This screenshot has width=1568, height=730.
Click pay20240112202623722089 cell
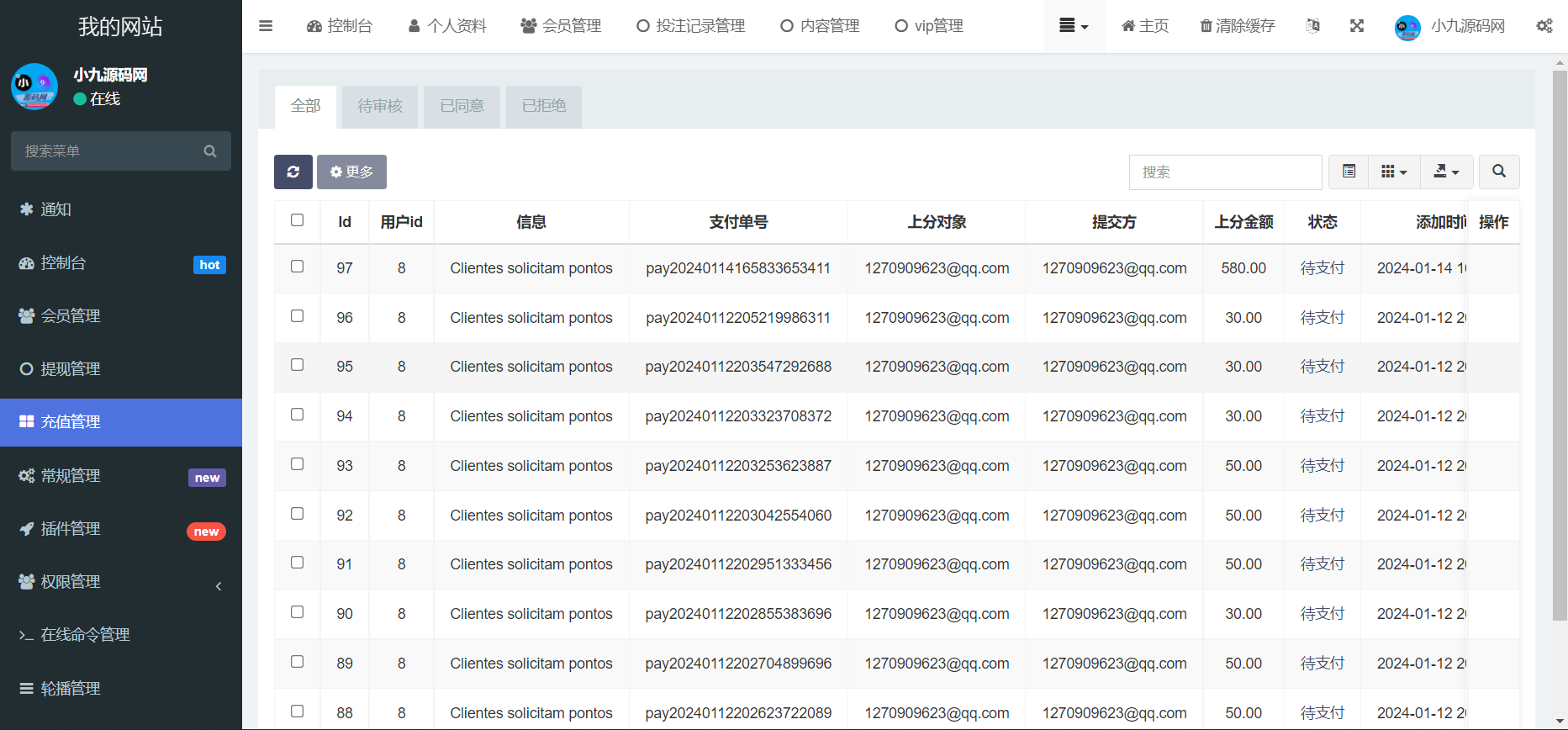[738, 713]
